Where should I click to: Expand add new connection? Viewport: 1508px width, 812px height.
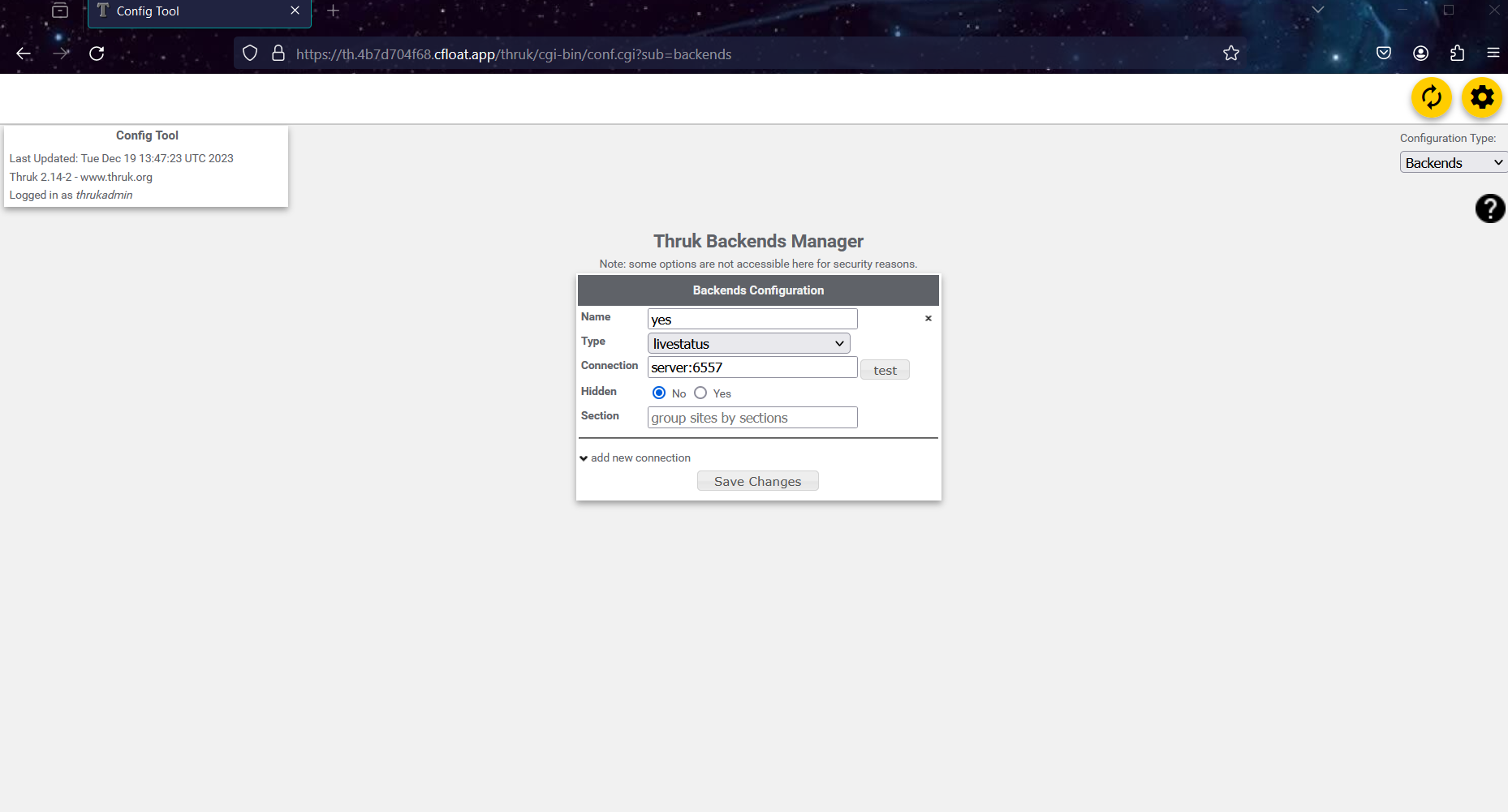[635, 458]
